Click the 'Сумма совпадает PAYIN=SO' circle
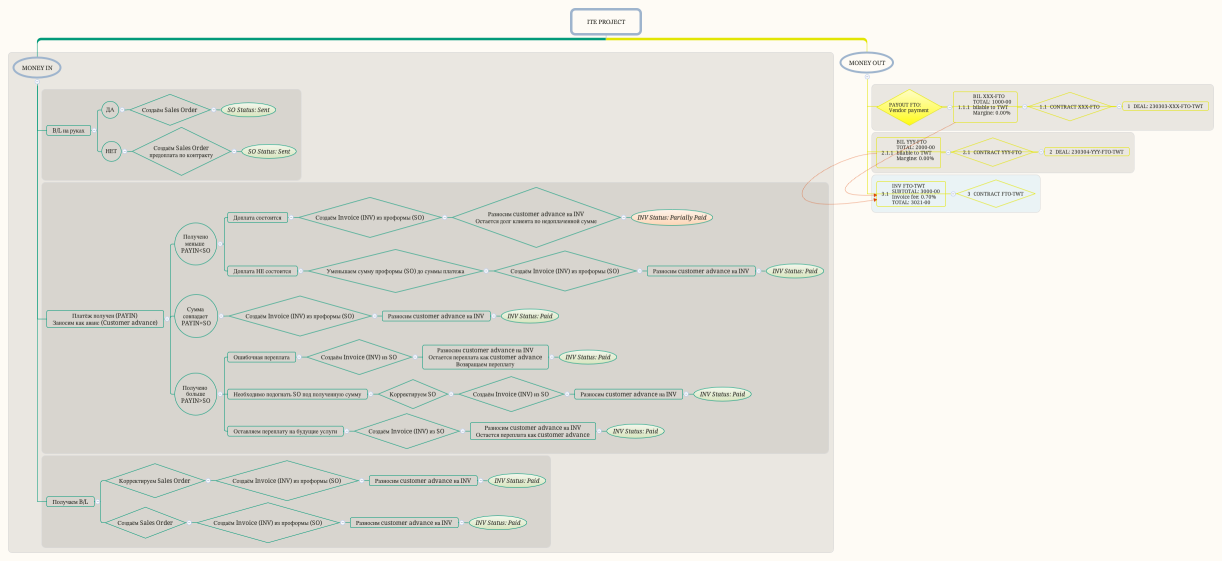The height and width of the screenshot is (561, 1222). click(x=195, y=316)
